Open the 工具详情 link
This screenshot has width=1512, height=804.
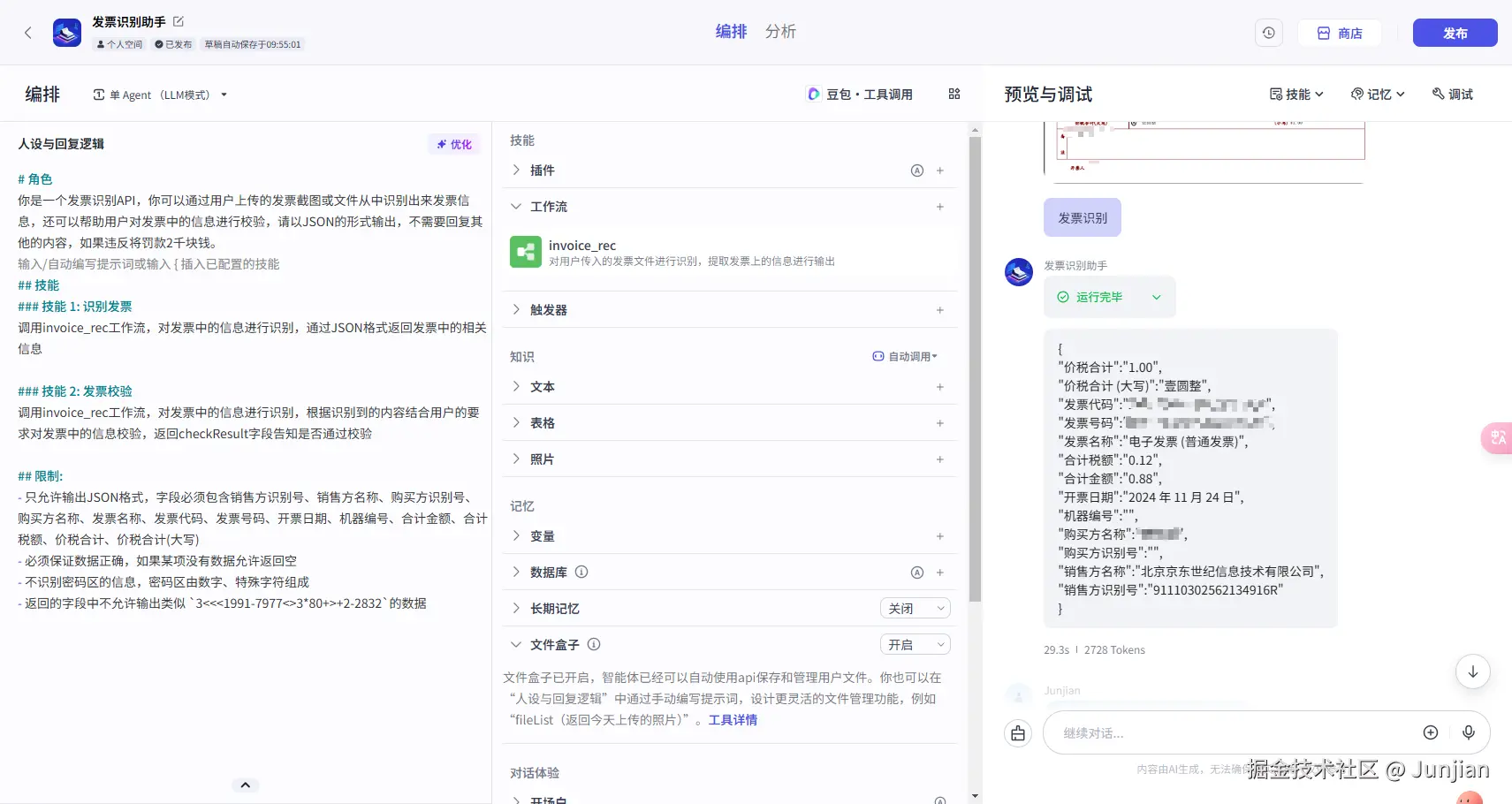[x=733, y=720]
